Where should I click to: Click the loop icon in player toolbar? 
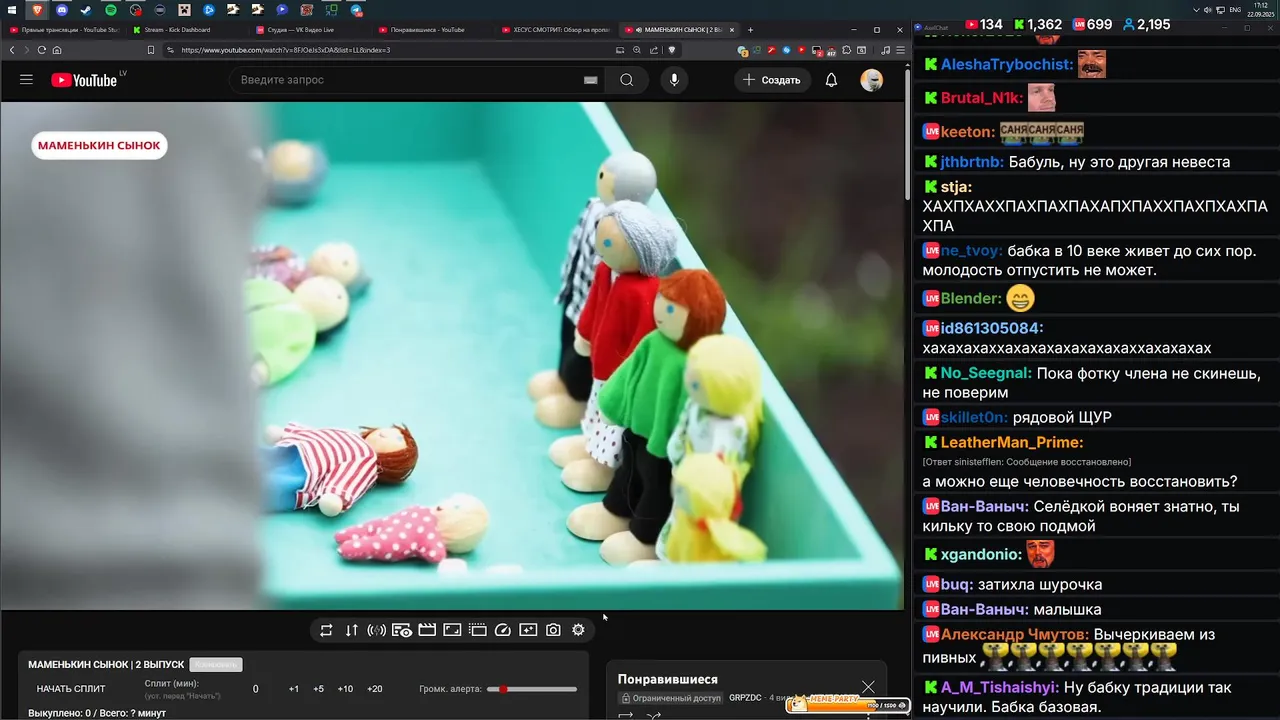coord(326,630)
